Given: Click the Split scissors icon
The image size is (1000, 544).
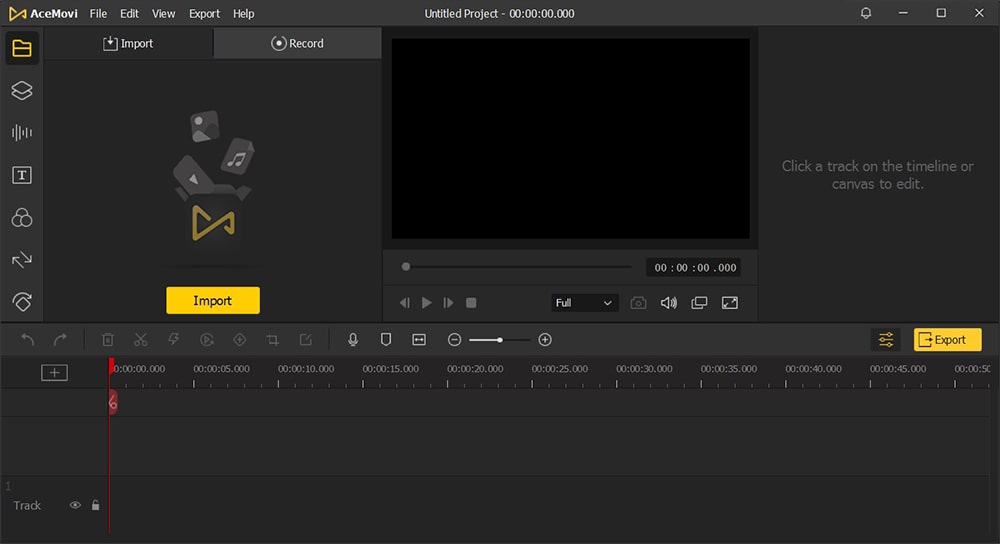Looking at the screenshot, I should pyautogui.click(x=141, y=340).
